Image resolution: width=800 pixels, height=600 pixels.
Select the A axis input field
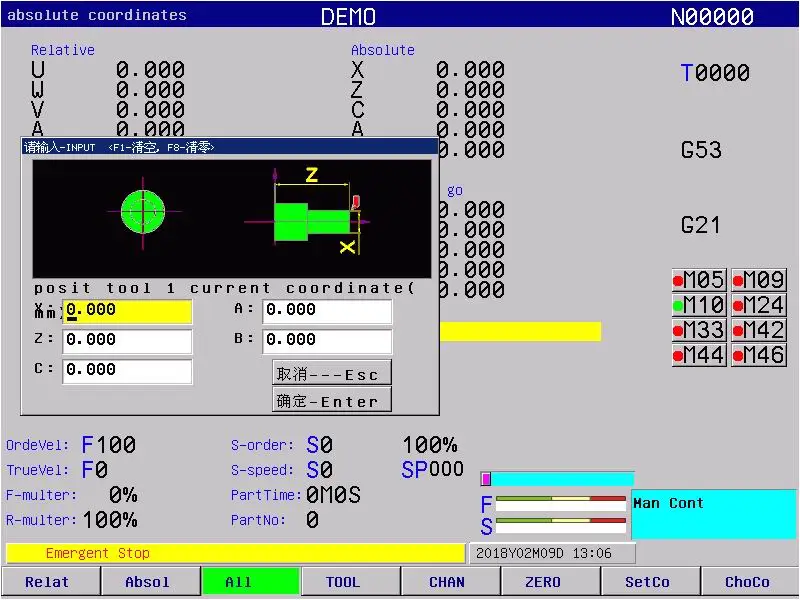coord(327,311)
